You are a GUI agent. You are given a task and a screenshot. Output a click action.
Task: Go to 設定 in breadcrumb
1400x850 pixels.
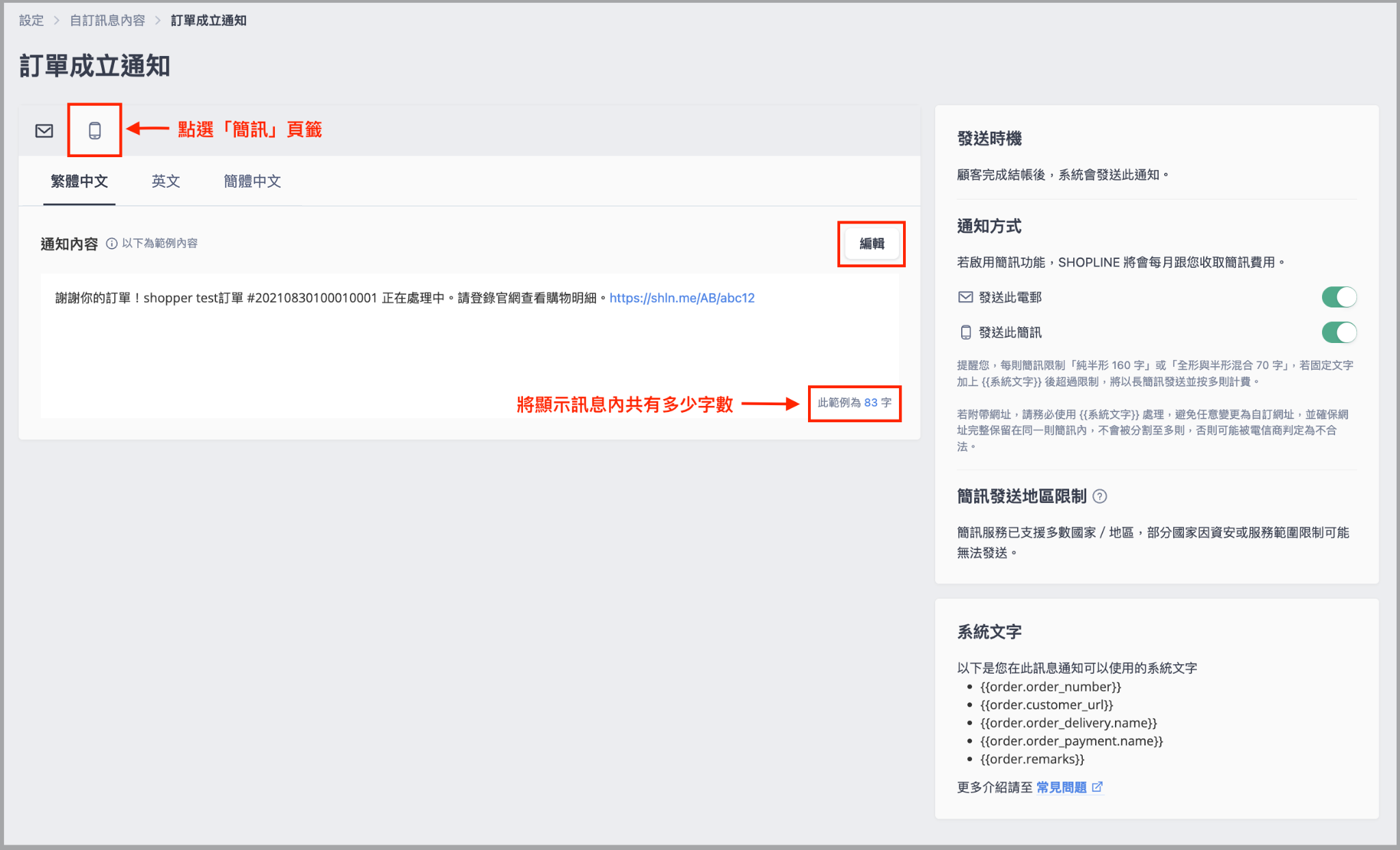coord(31,20)
